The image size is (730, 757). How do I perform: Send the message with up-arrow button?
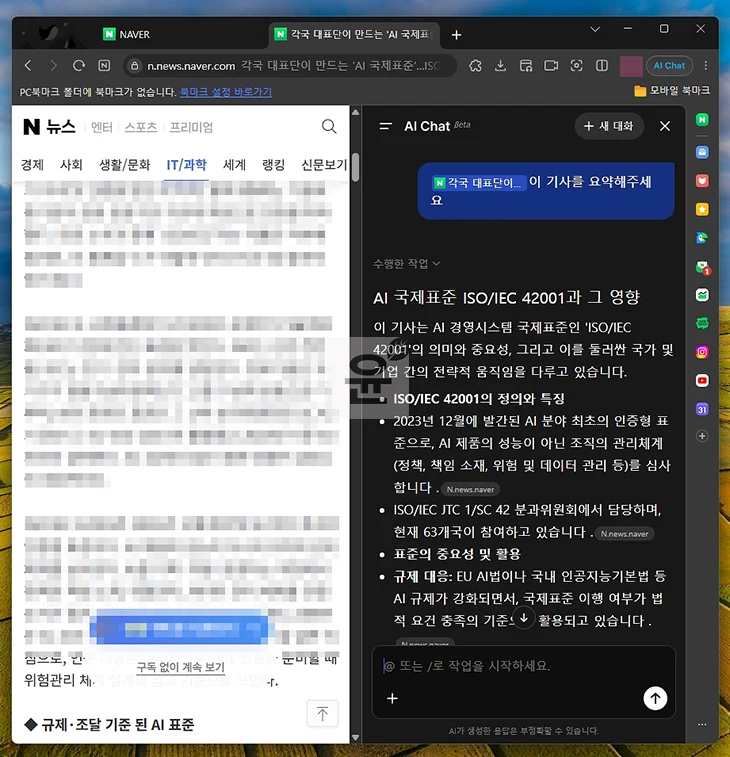point(655,698)
